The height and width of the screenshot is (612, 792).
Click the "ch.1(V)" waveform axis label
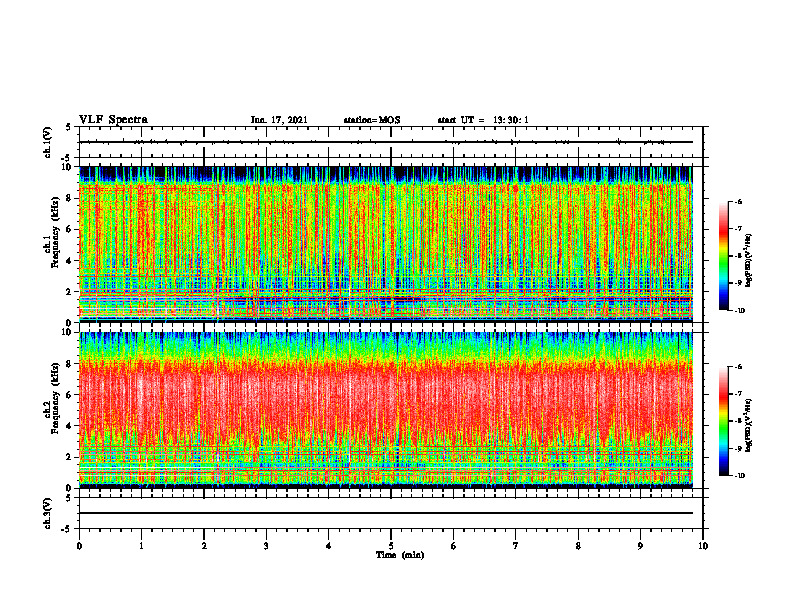(x=48, y=142)
